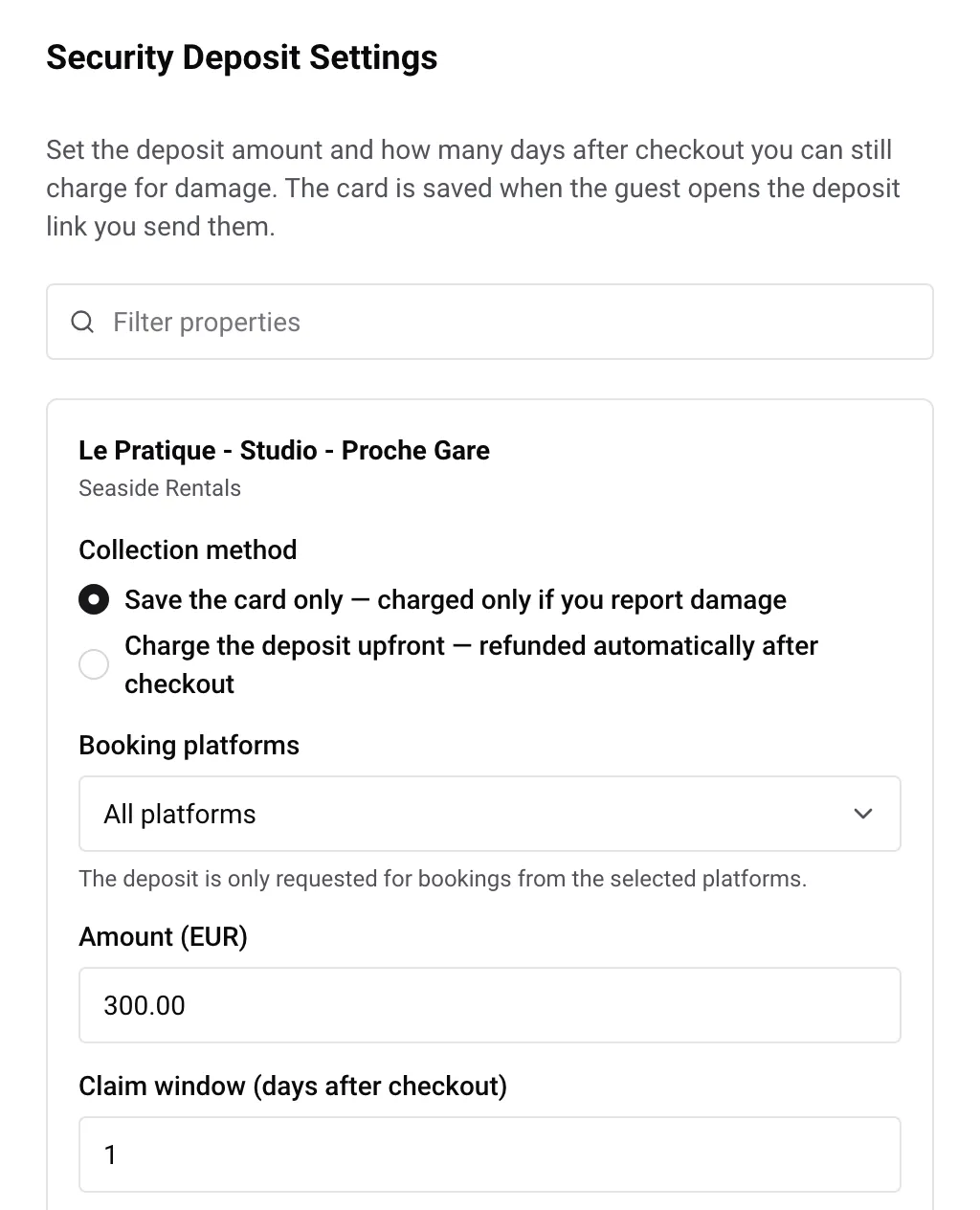This screenshot has height=1210, width=980.
Task: Click the 'Claim window (days after checkout)' label
Action: pos(293,1087)
